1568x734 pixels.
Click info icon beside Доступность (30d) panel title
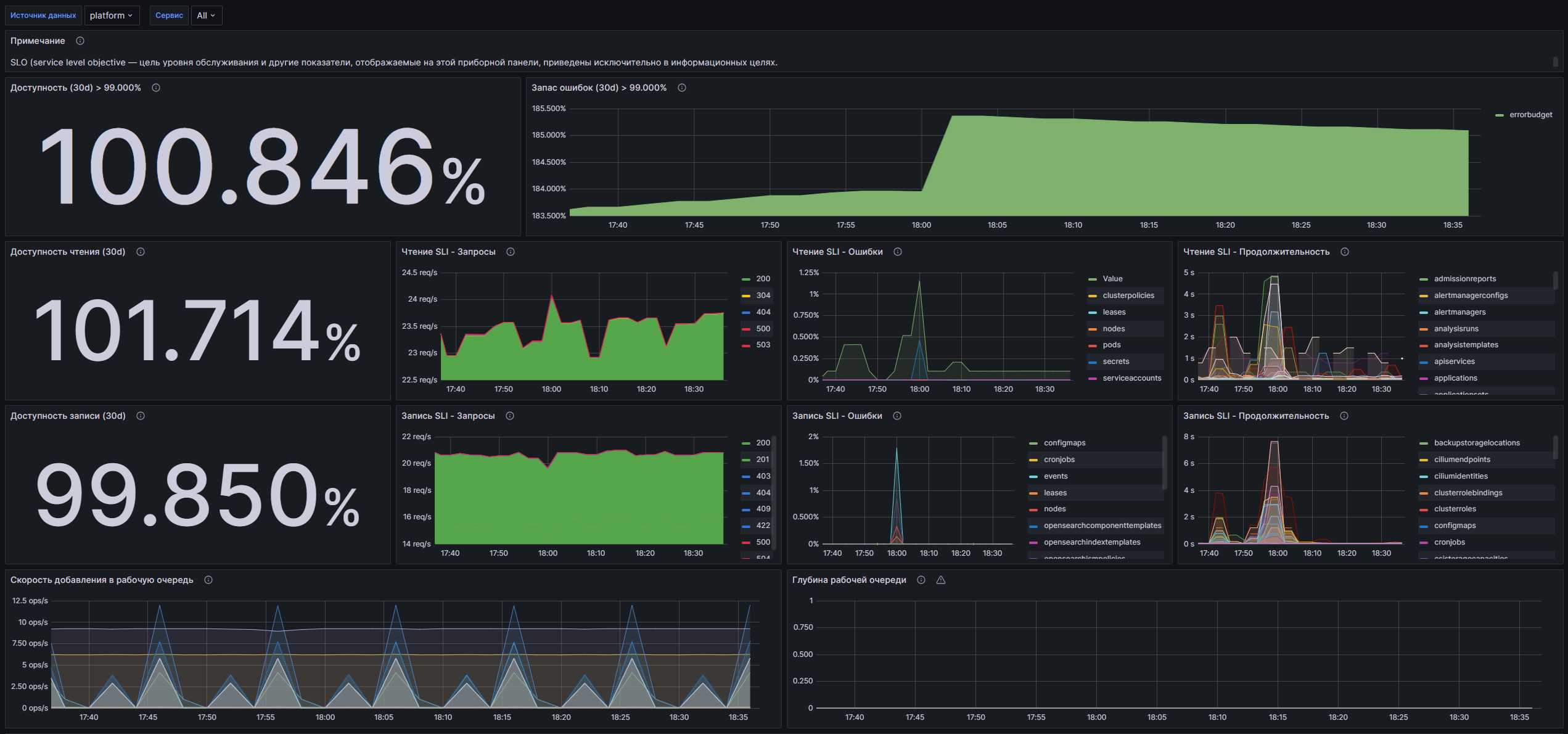156,88
